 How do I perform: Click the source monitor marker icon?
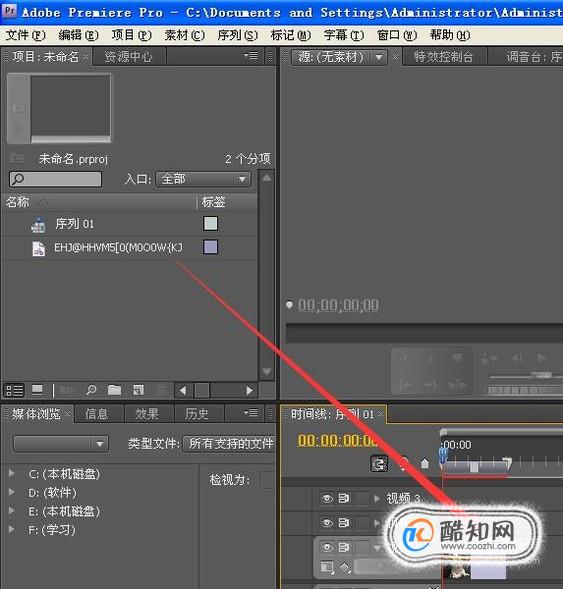tap(289, 305)
